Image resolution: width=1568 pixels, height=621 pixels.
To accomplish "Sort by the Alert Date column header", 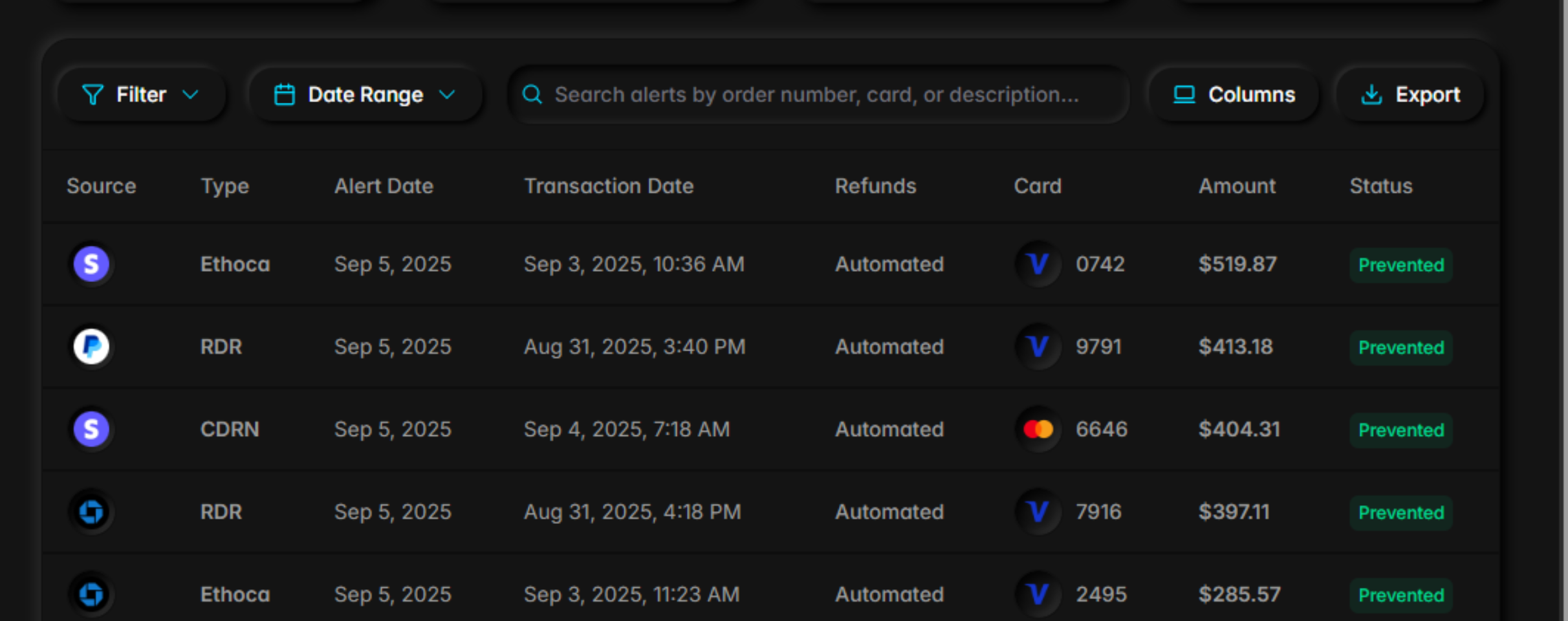I will 384,186.
